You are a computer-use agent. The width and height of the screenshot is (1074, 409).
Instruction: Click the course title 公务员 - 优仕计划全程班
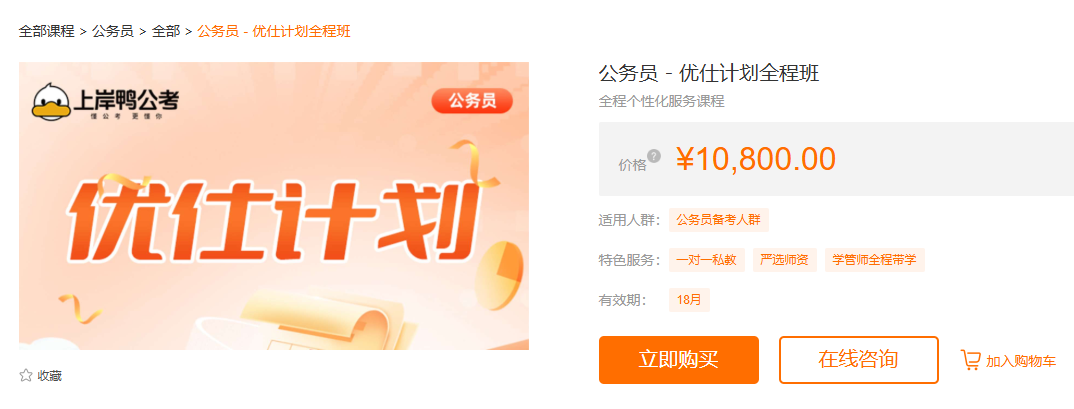(709, 73)
